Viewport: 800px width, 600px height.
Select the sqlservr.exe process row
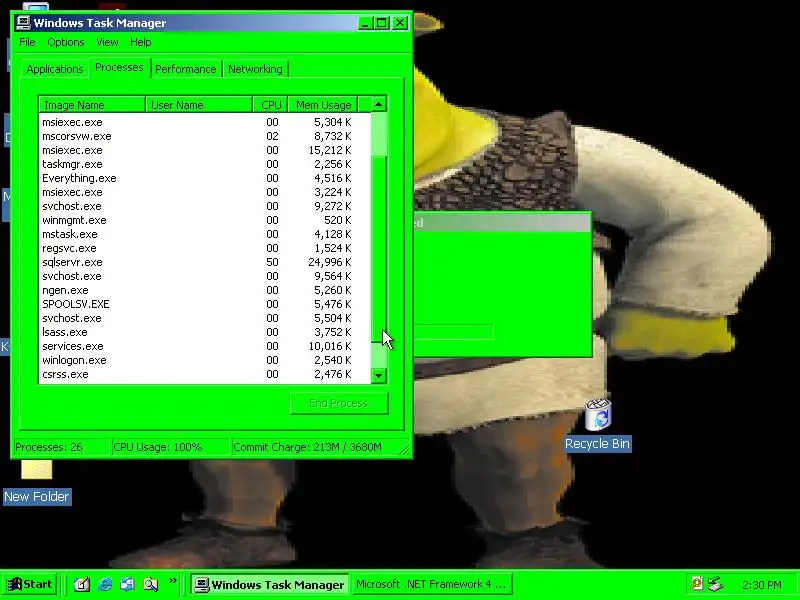205,262
